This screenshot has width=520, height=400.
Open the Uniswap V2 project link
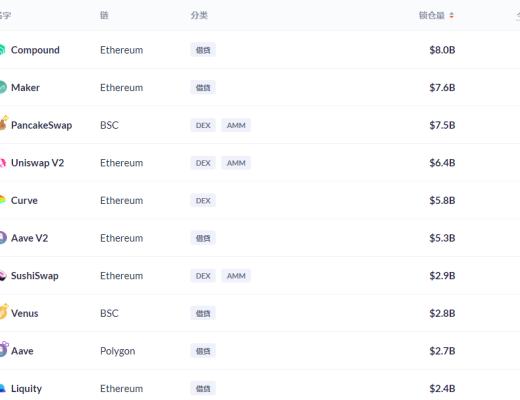[x=37, y=163]
